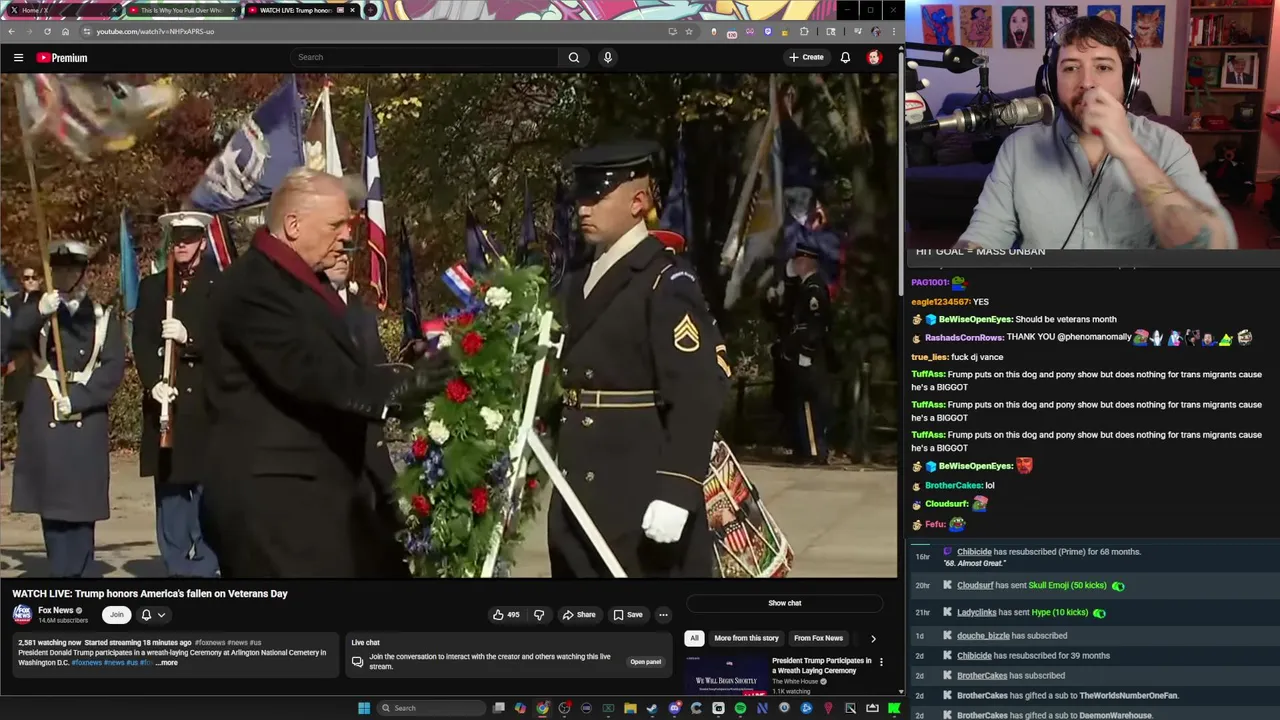The image size is (1280, 720).
Task: Open Spotify from the taskbar
Action: coord(740,708)
